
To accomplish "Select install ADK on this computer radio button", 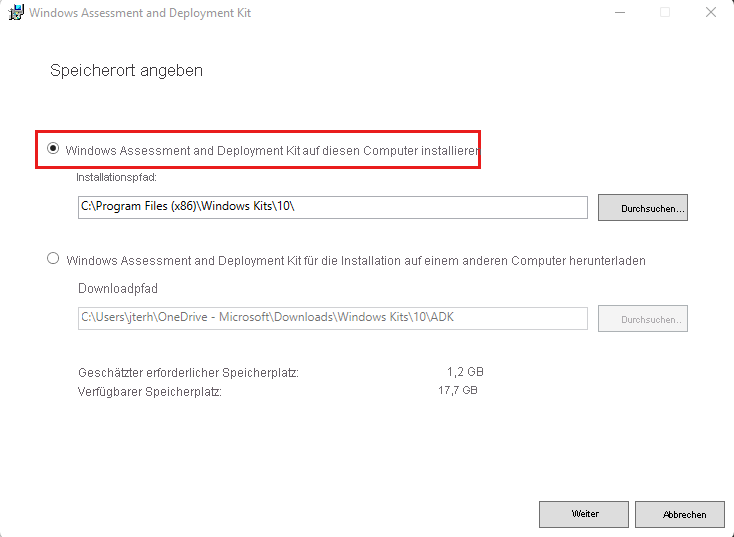I will point(53,149).
